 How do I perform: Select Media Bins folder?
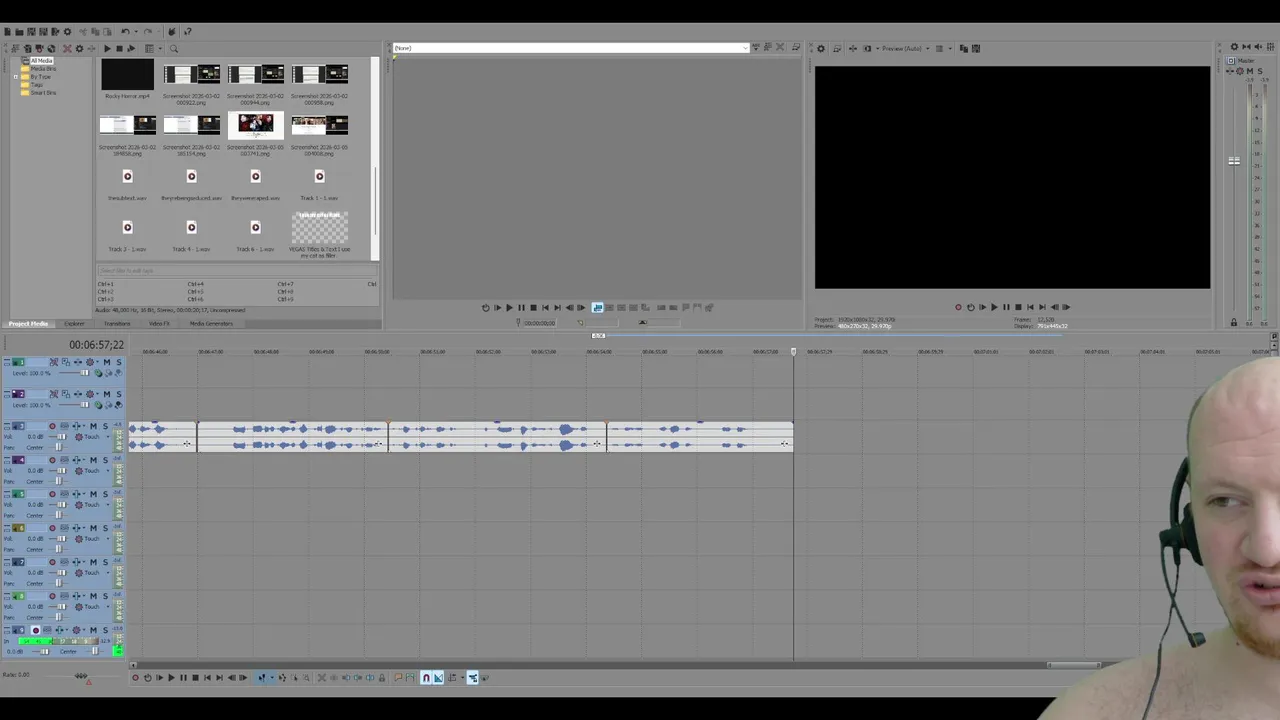point(43,69)
